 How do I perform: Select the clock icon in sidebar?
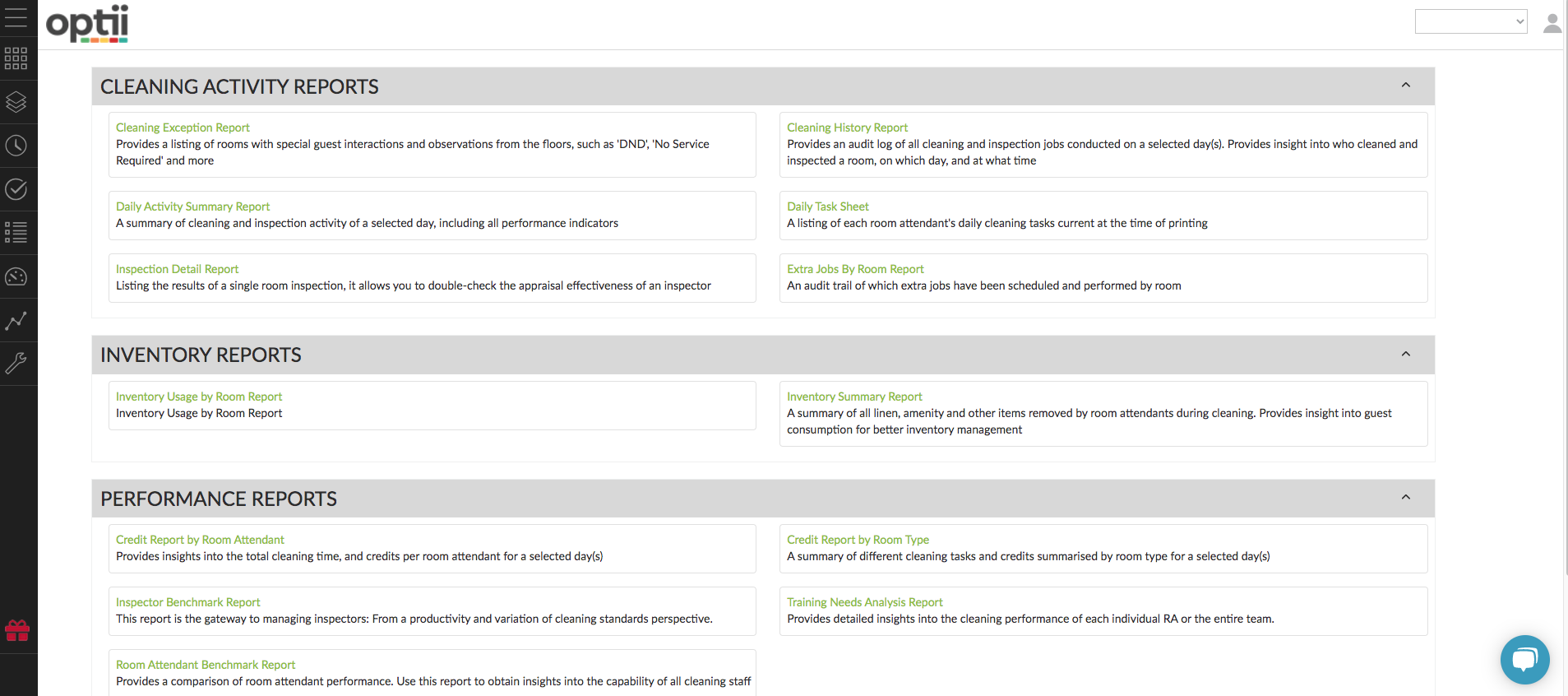point(16,146)
